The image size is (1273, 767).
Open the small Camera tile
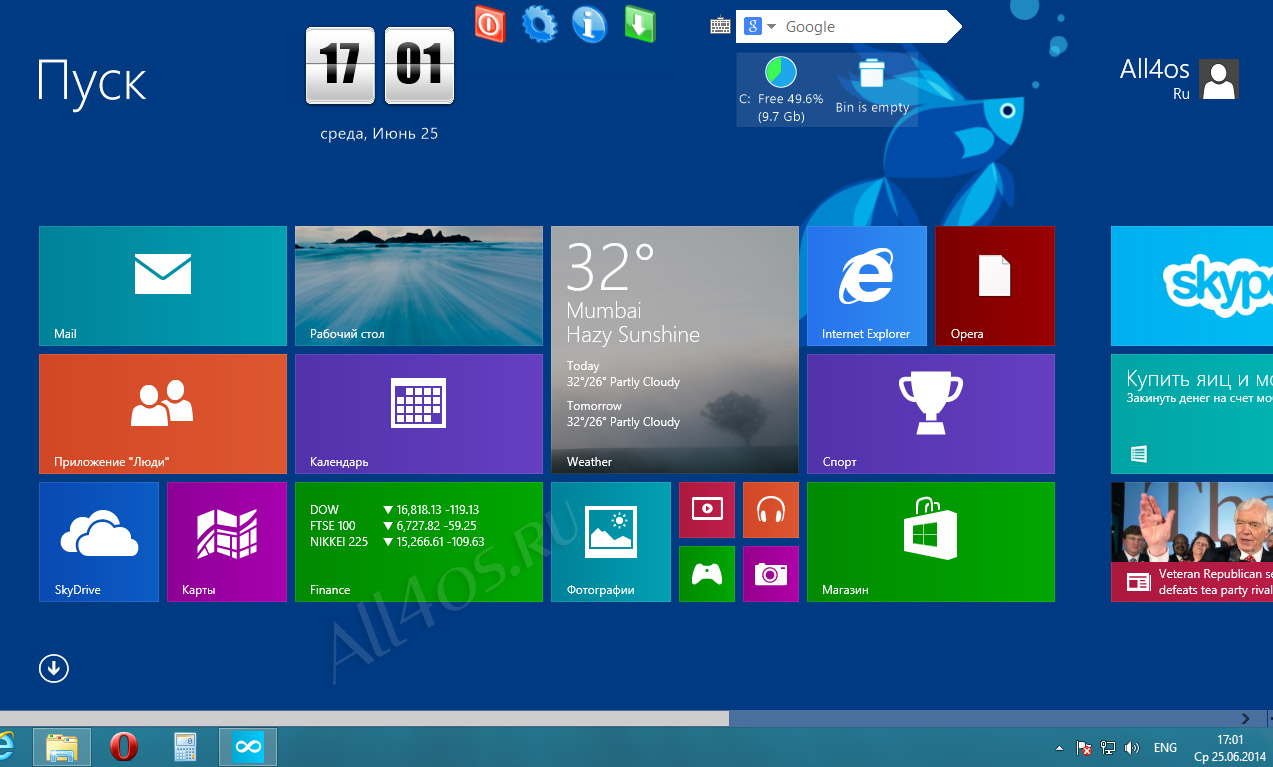coord(771,574)
